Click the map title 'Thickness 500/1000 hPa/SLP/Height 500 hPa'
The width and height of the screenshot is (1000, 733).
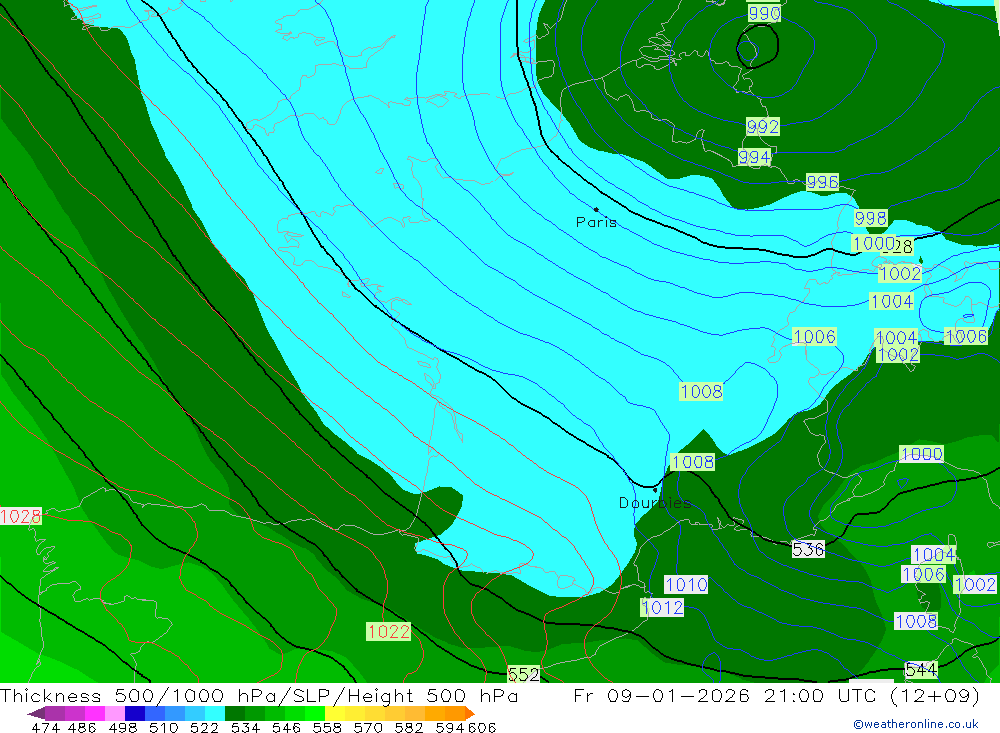(259, 695)
